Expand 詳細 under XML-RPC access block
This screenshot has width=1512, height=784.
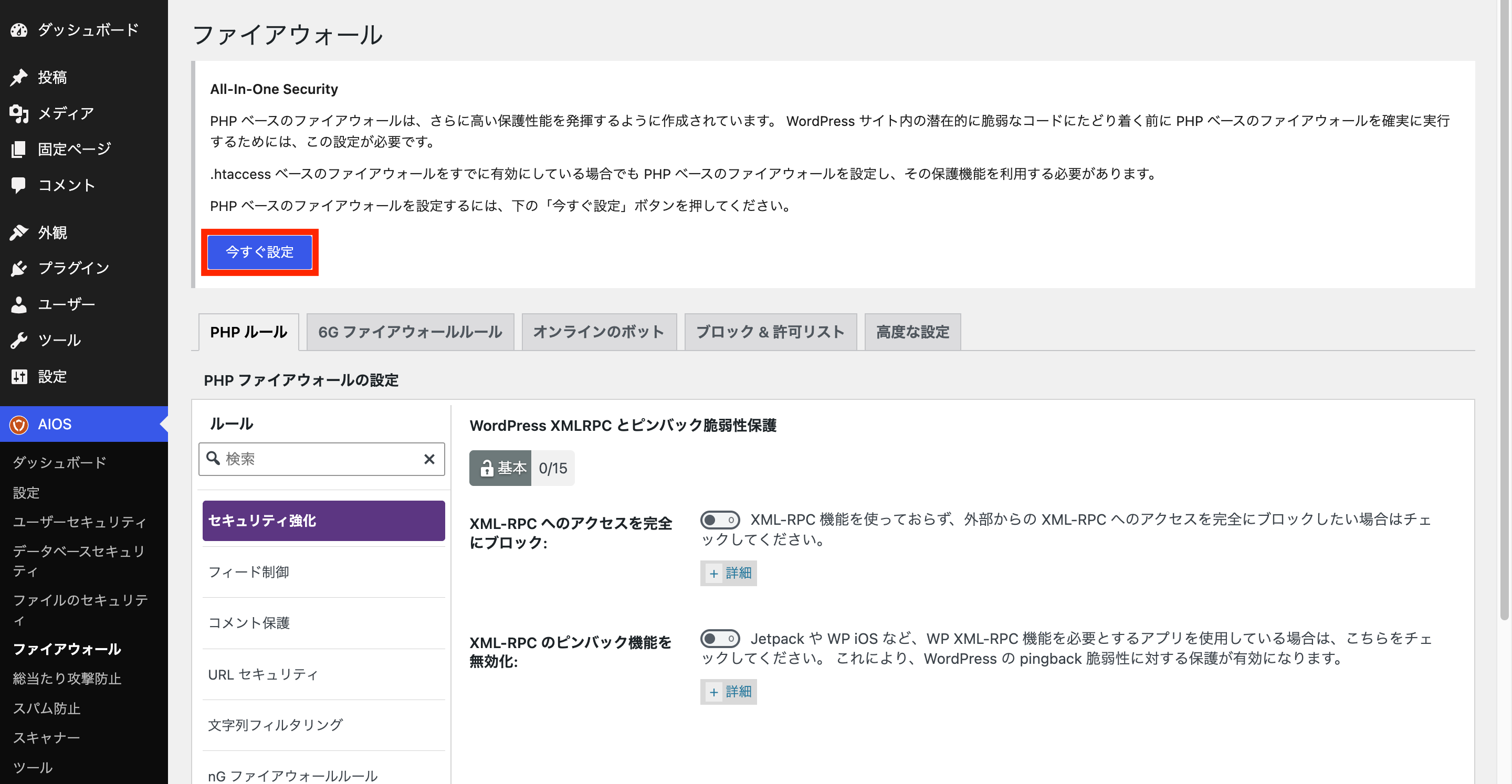pyautogui.click(x=728, y=574)
